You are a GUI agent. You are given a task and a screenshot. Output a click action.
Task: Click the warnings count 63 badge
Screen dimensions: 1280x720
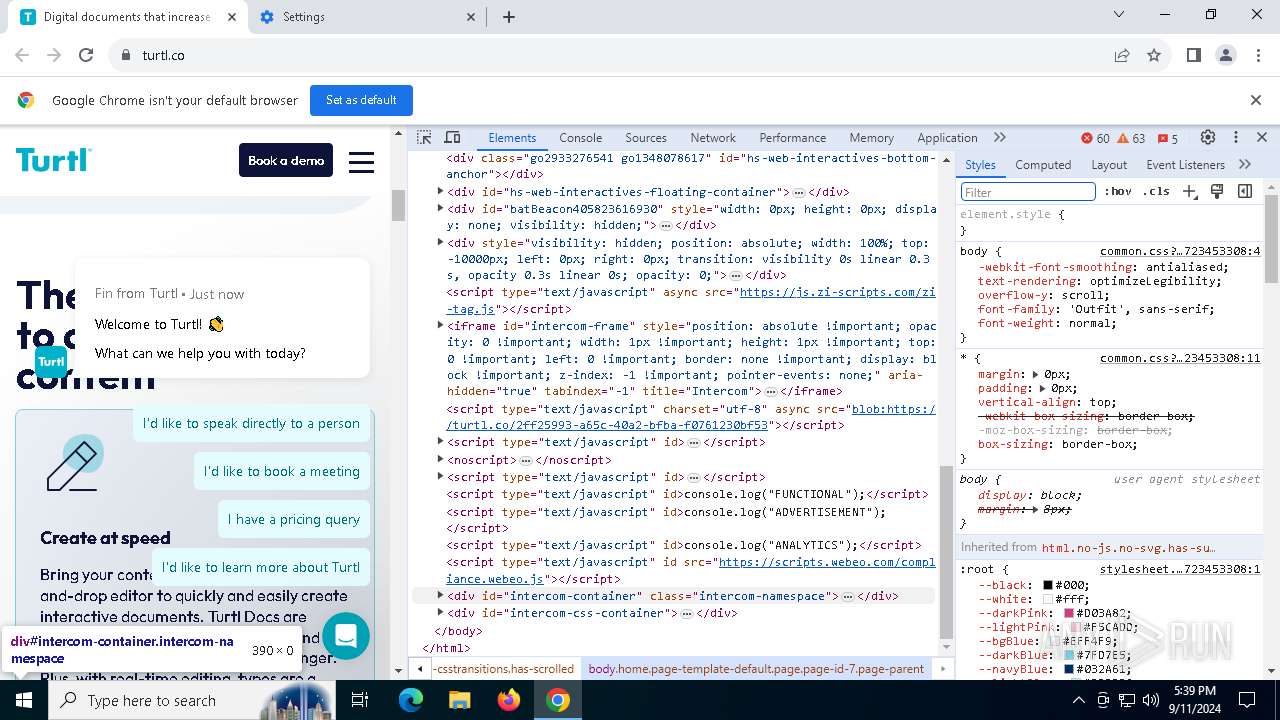click(x=1131, y=138)
